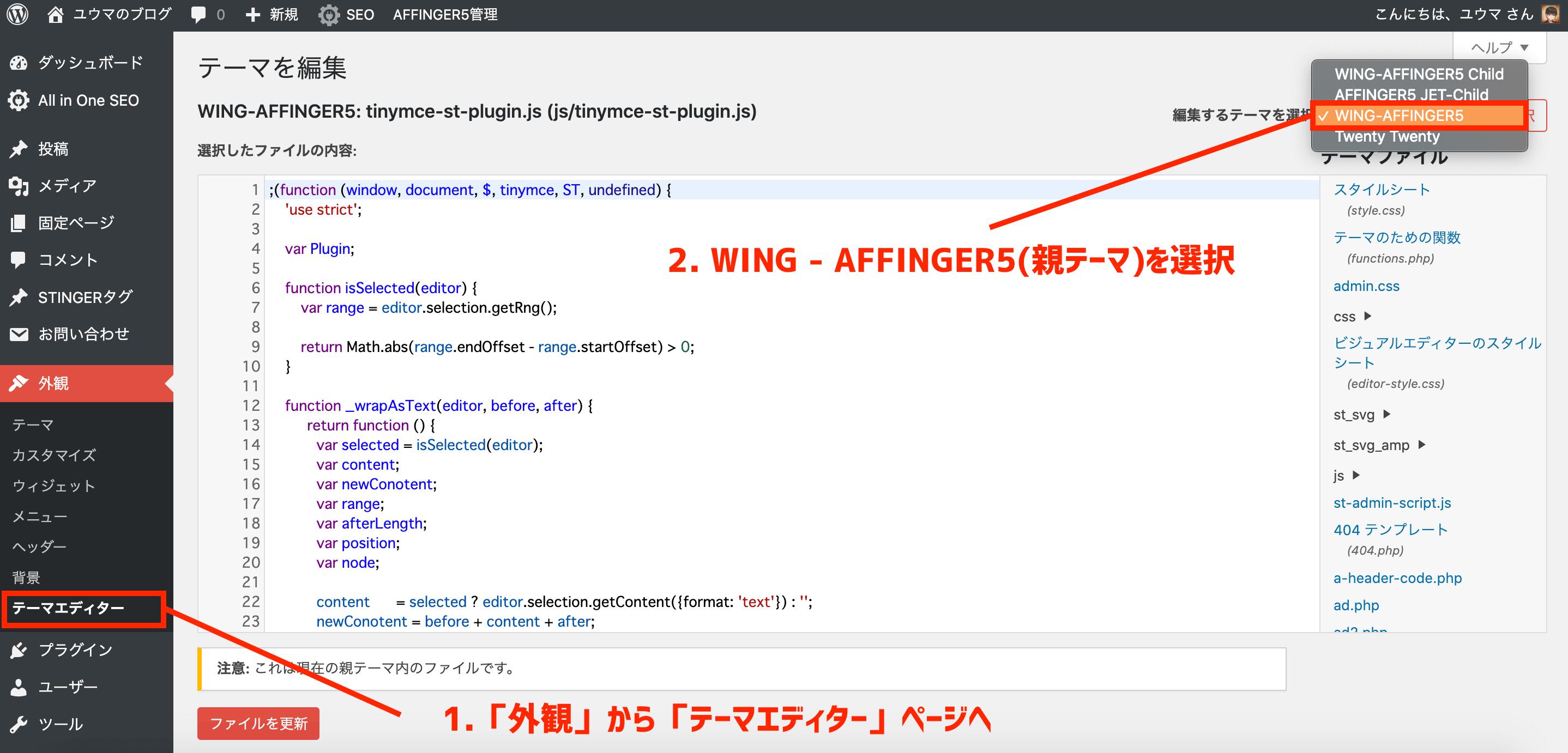Viewport: 1568px width, 753px height.
Task: Open ビジュアルエディターのスタイルシート file
Action: pyautogui.click(x=1437, y=353)
